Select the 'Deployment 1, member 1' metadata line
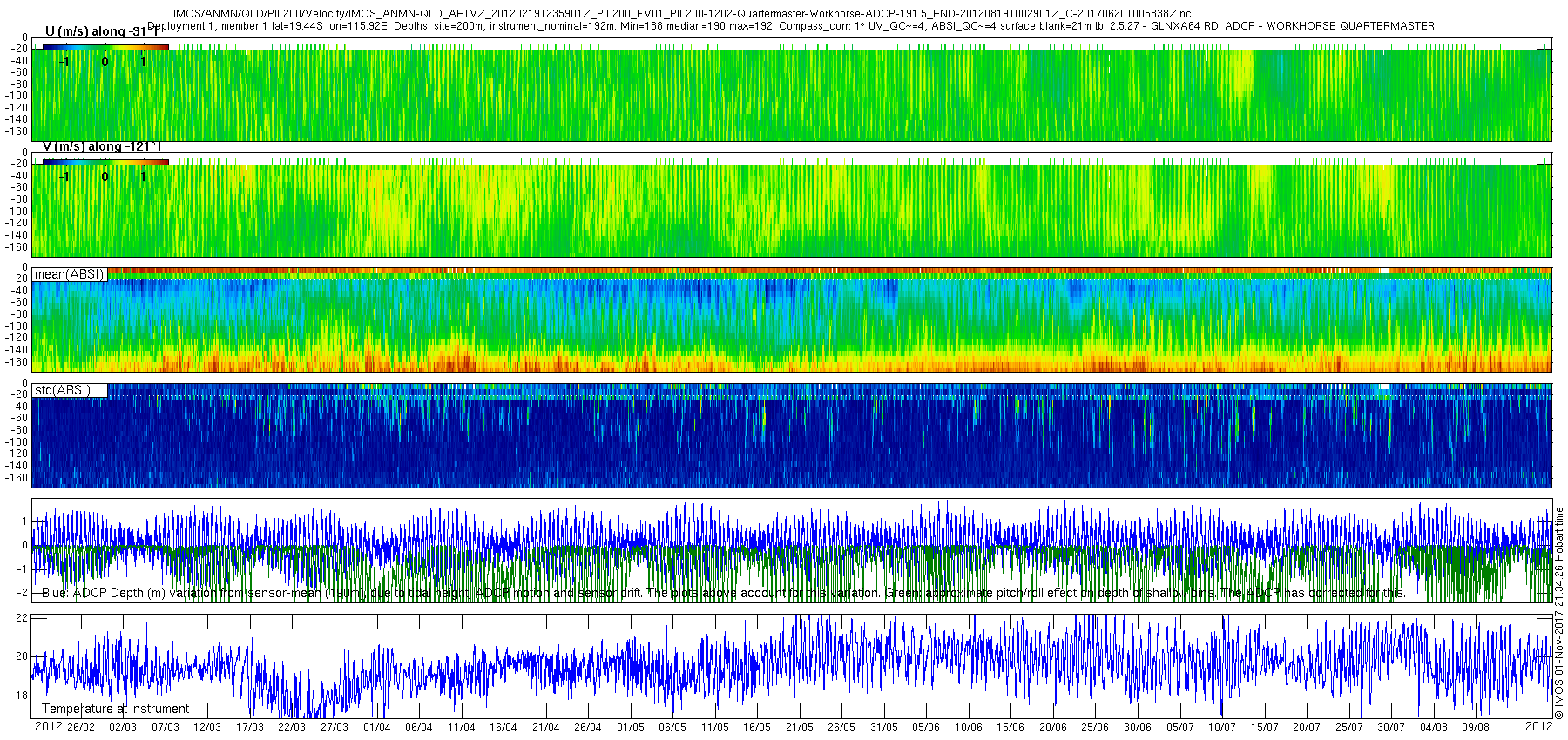Image resolution: width=1568 pixels, height=740 pixels. [x=791, y=26]
